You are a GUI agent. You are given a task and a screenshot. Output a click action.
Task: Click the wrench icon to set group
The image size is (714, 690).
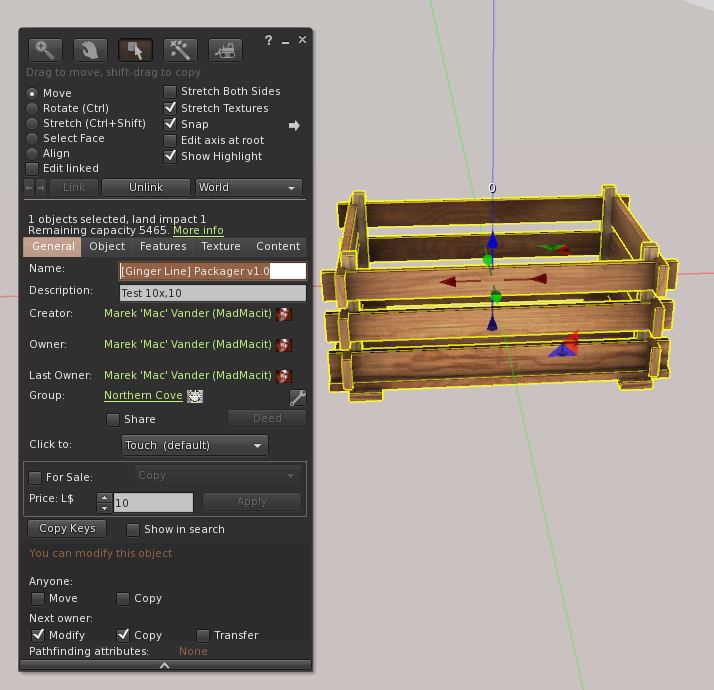point(297,397)
